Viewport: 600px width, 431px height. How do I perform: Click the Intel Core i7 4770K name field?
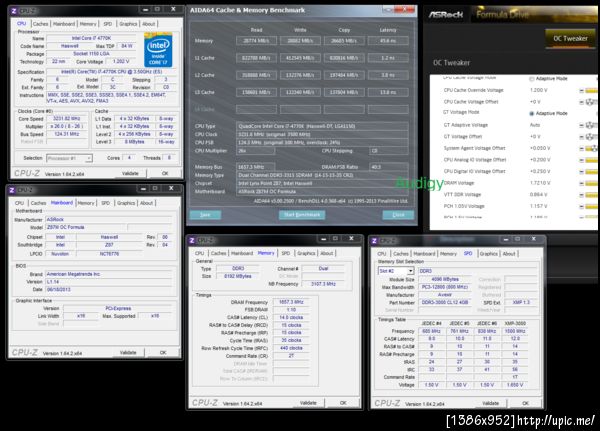pyautogui.click(x=91, y=38)
